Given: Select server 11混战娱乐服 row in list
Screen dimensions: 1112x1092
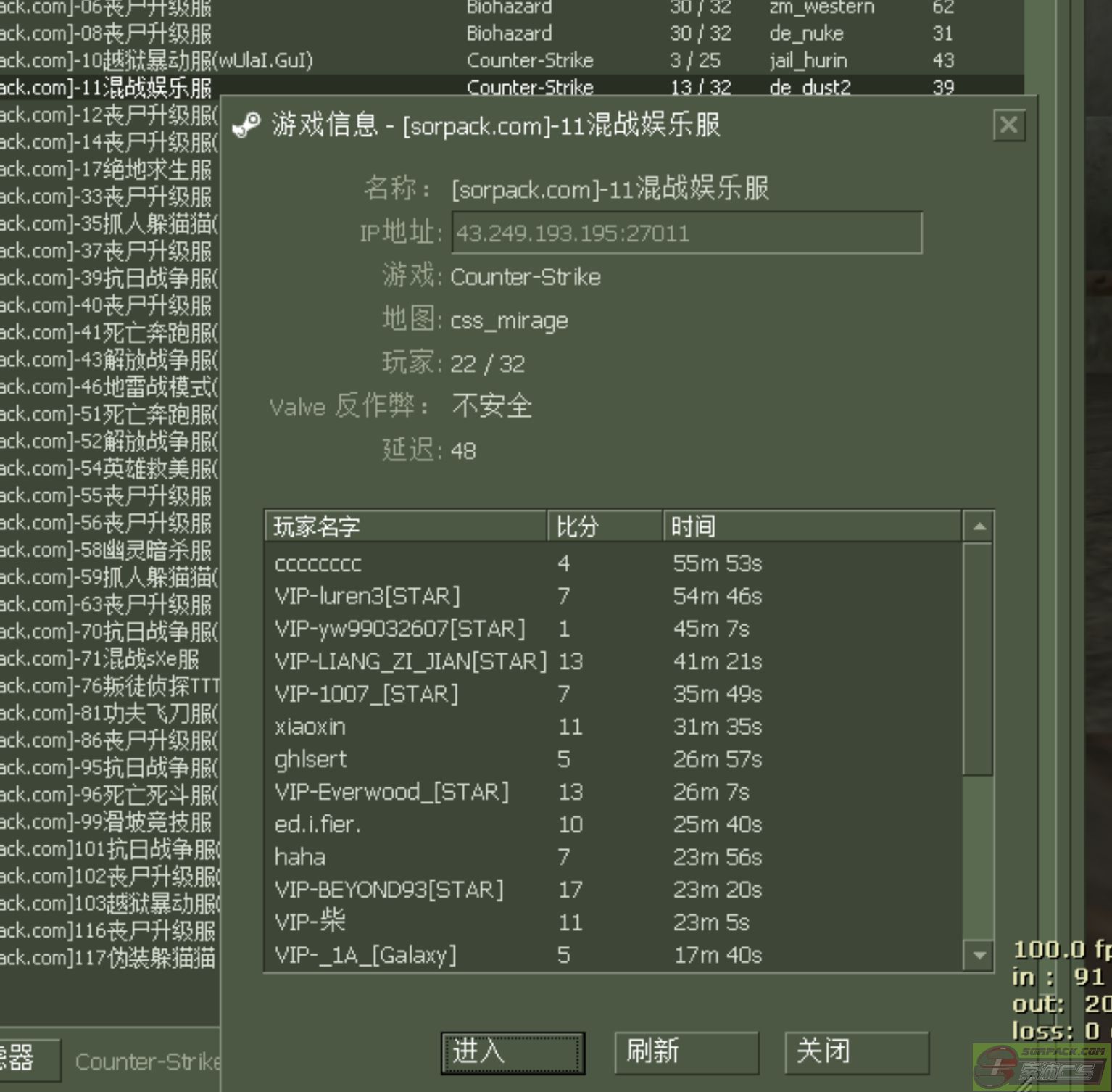Looking at the screenshot, I should pyautogui.click(x=511, y=87).
